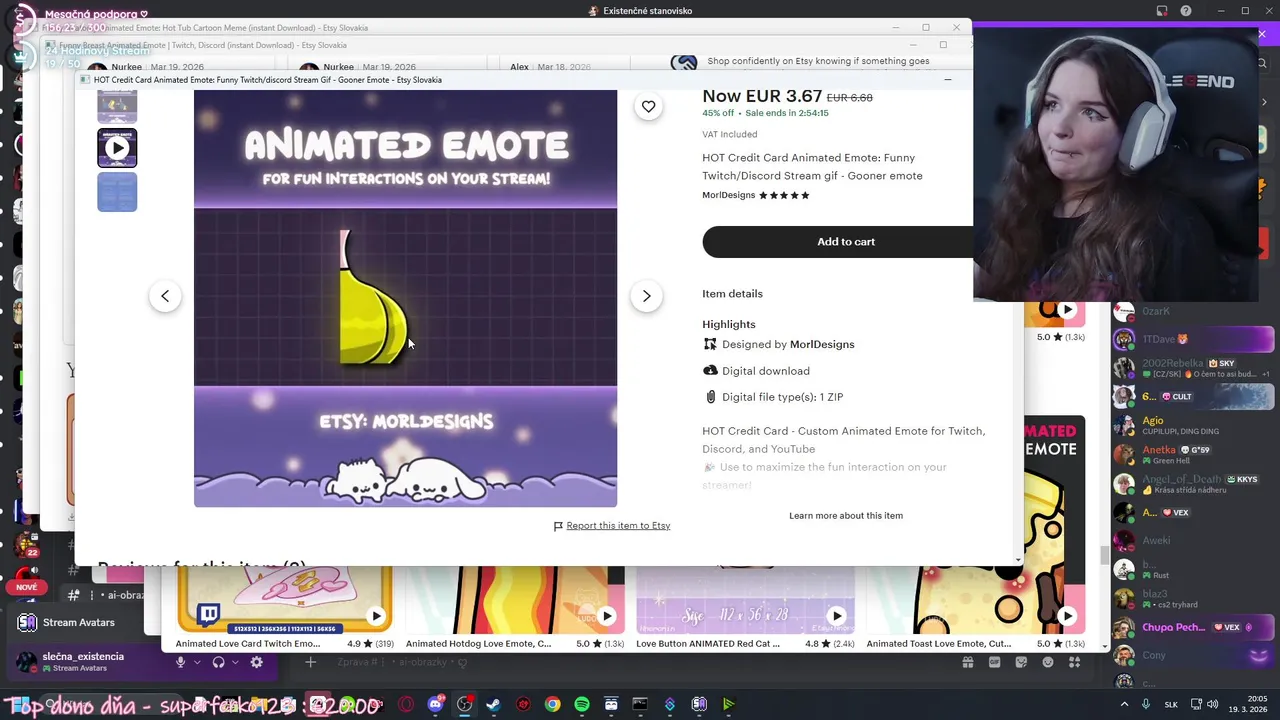The height and width of the screenshot is (720, 1280).
Task: Select the blue listing thumbnail below the video
Action: tap(117, 192)
